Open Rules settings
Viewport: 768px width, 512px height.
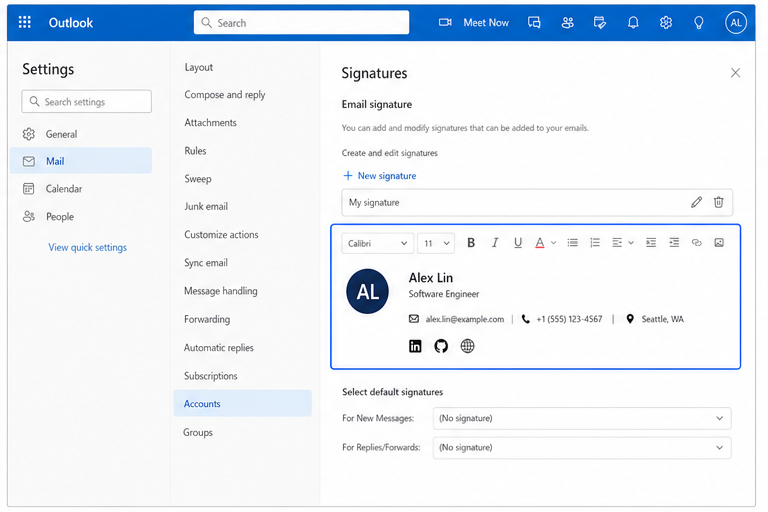(195, 150)
